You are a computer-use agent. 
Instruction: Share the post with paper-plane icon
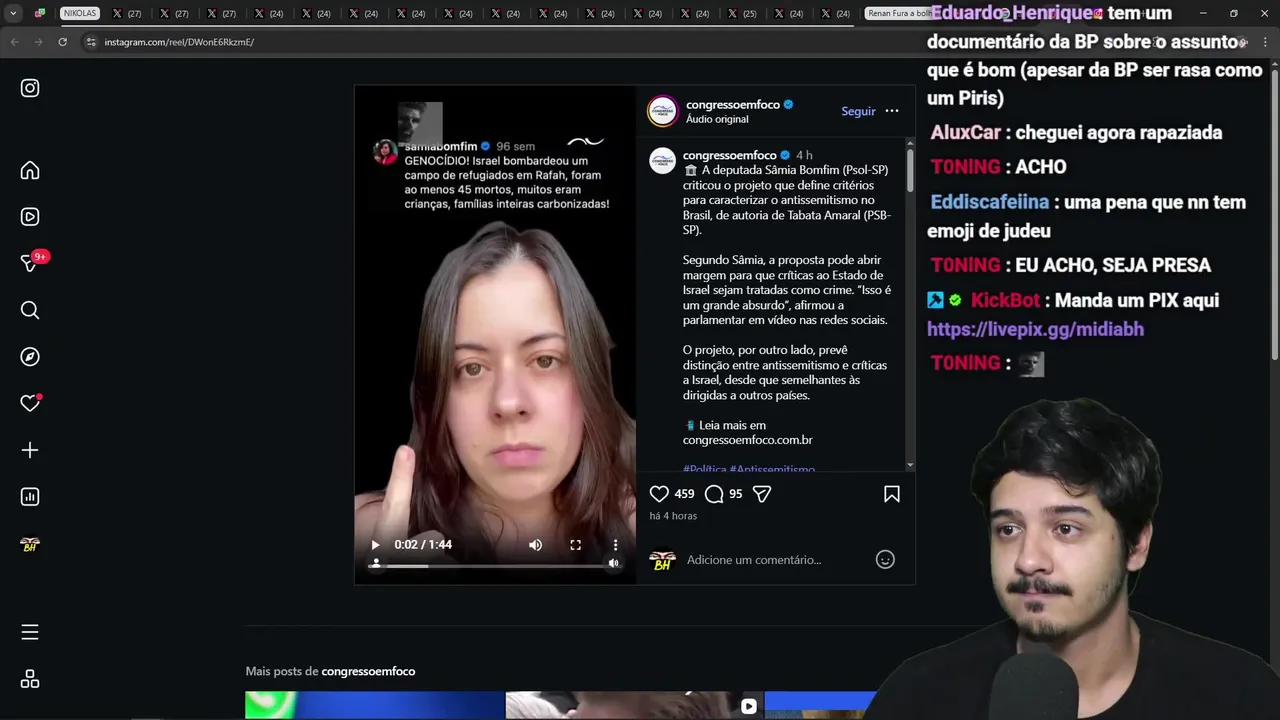pyautogui.click(x=762, y=494)
